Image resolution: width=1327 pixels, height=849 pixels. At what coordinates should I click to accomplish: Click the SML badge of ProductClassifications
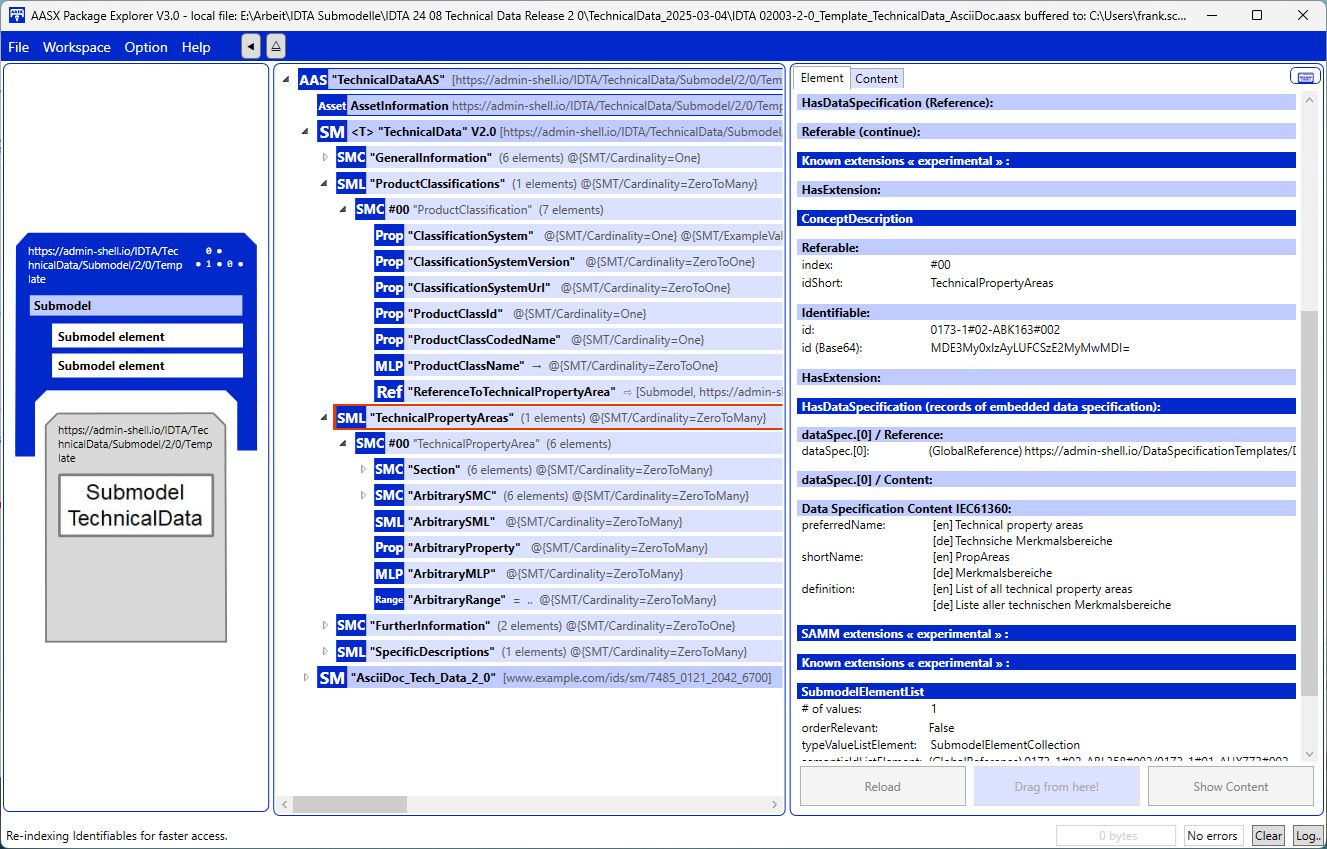pyautogui.click(x=351, y=184)
